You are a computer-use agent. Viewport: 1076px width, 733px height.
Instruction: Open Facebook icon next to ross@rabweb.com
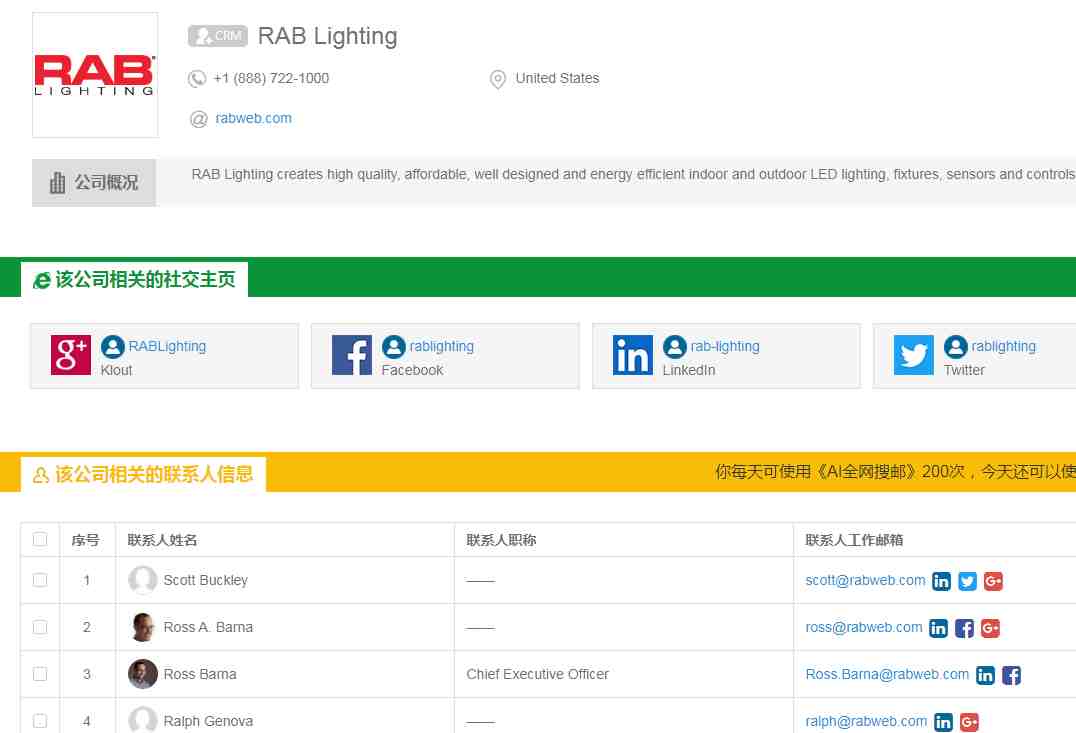pos(964,628)
